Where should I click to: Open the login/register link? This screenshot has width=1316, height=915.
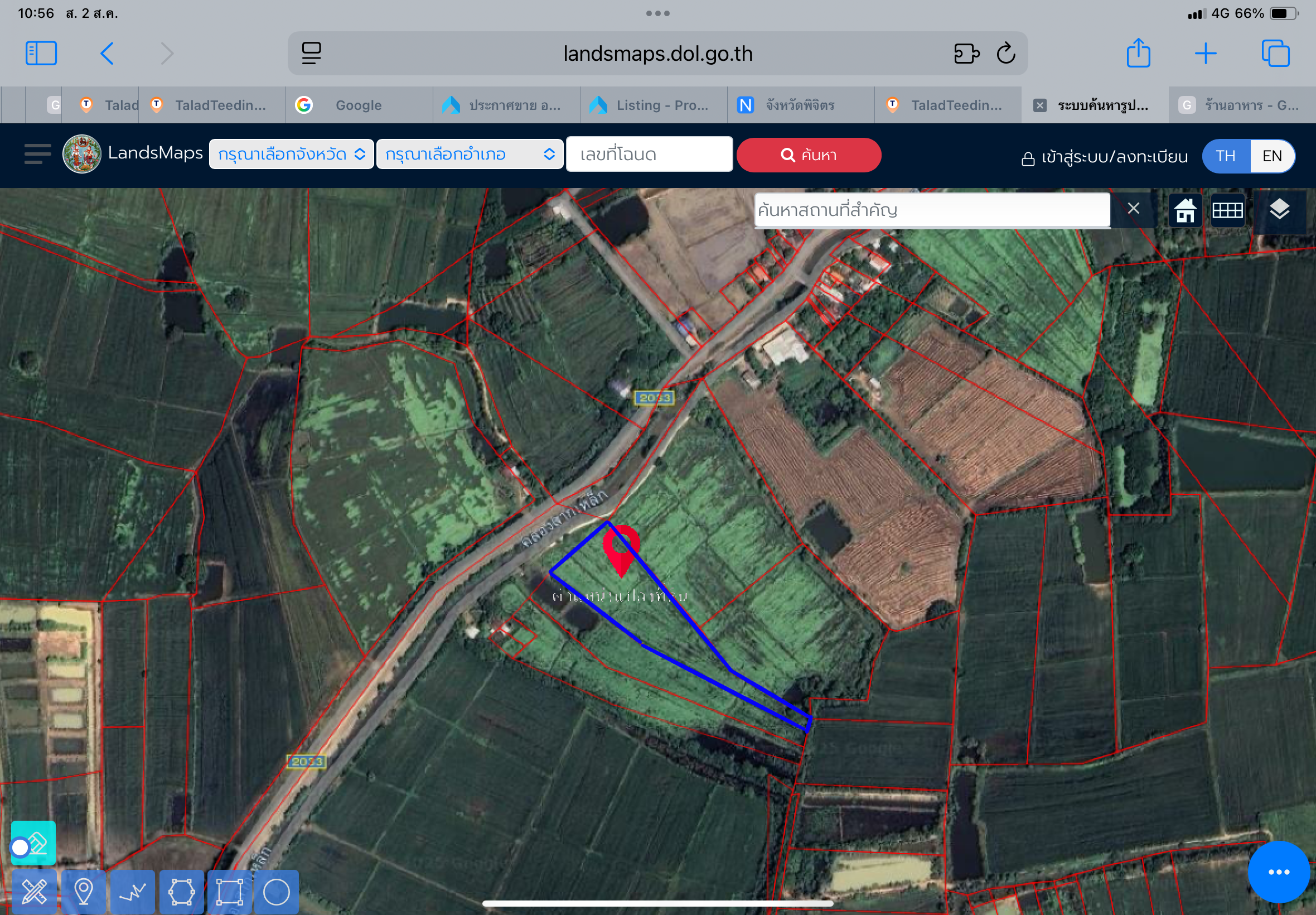tap(1105, 157)
